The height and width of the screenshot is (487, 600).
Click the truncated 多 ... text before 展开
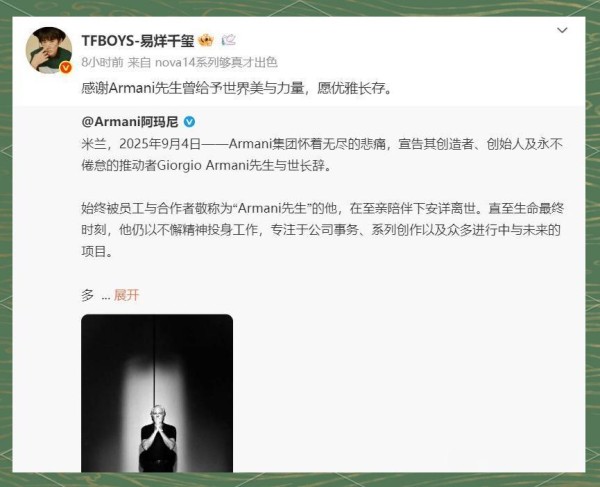(x=96, y=295)
